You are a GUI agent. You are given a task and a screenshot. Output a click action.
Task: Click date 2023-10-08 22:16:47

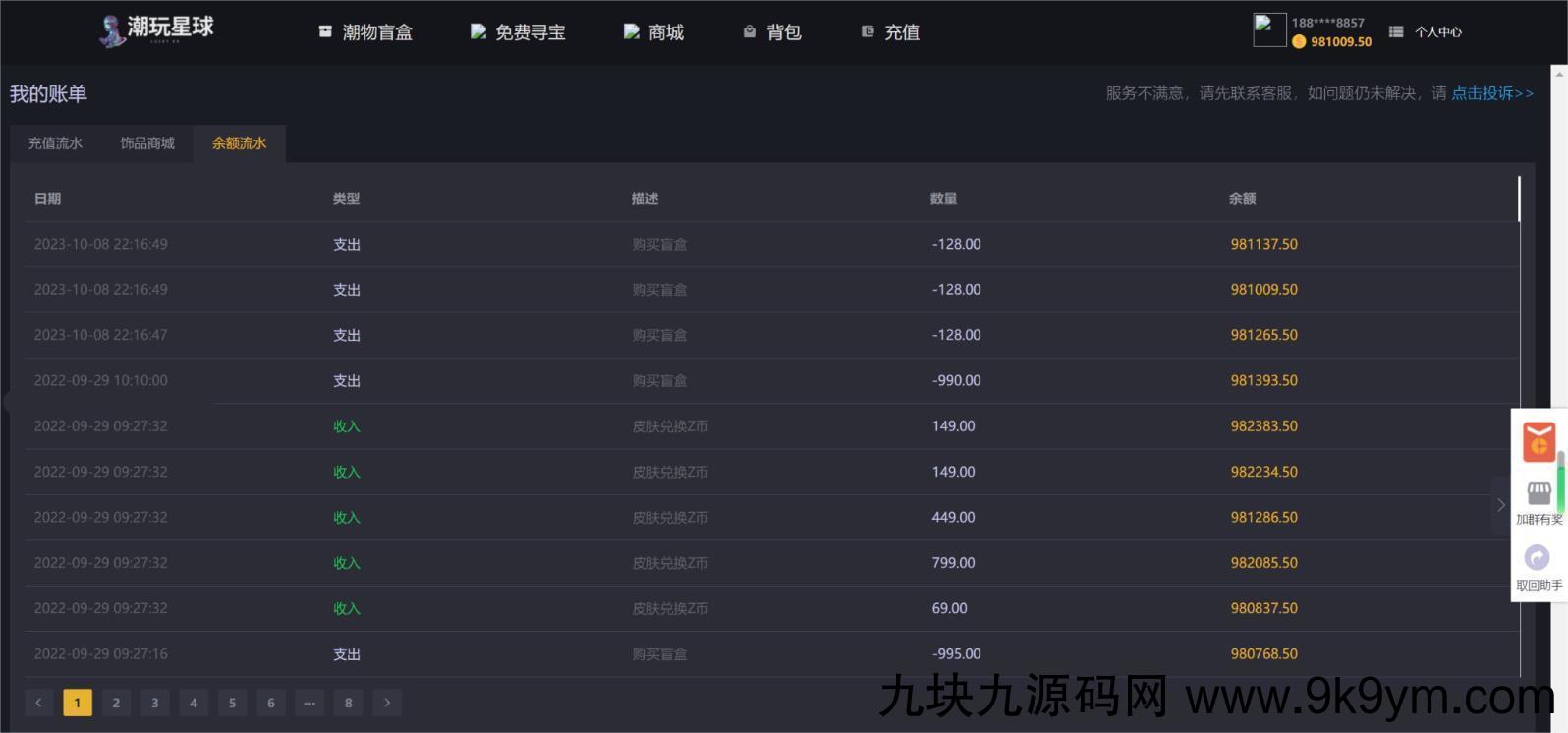point(101,335)
